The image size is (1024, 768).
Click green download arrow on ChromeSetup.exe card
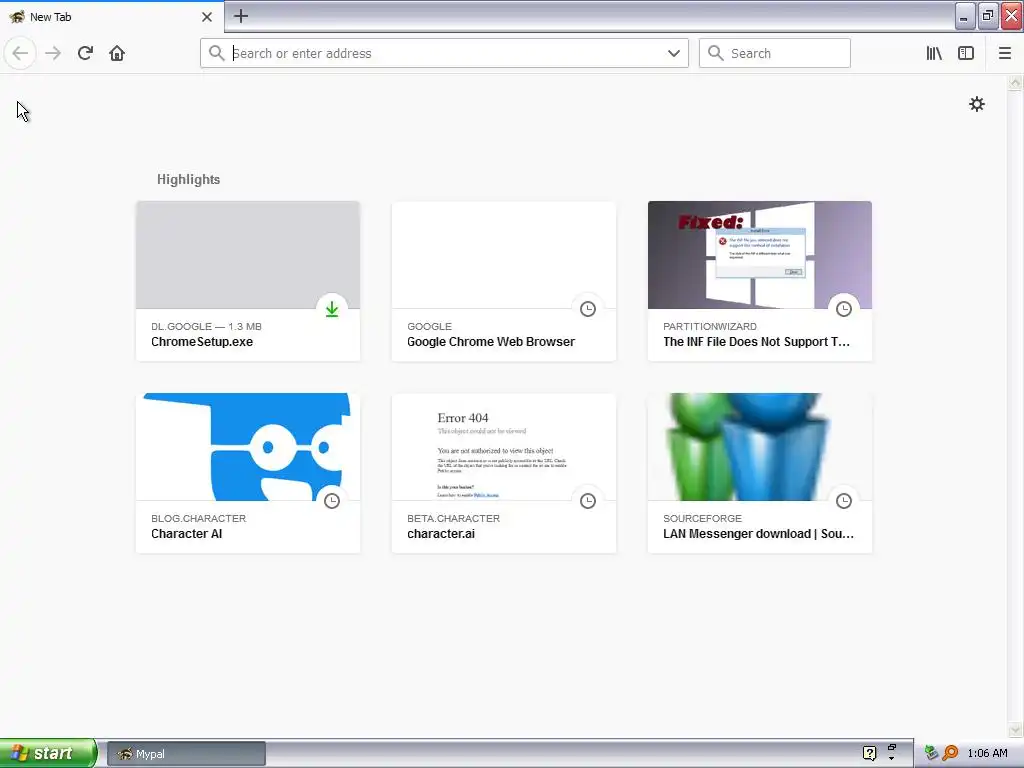point(332,309)
